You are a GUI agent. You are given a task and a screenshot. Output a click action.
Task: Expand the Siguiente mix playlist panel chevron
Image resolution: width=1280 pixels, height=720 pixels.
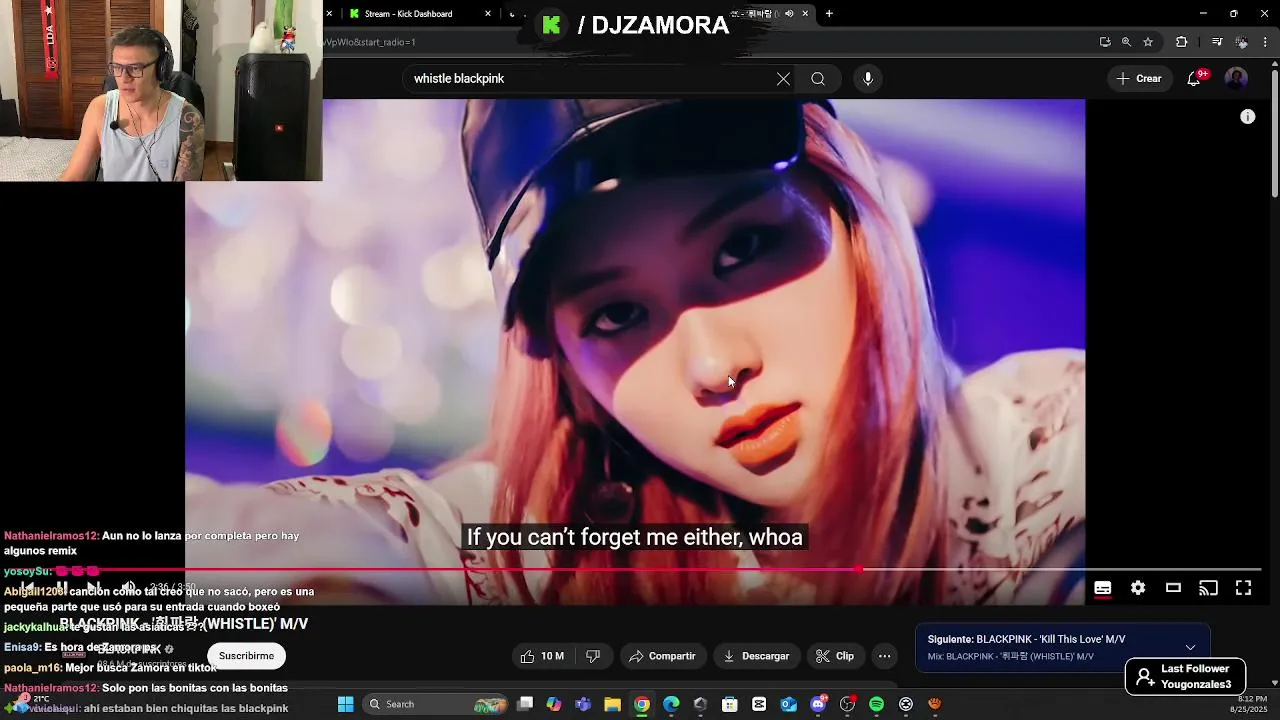pyautogui.click(x=1190, y=647)
